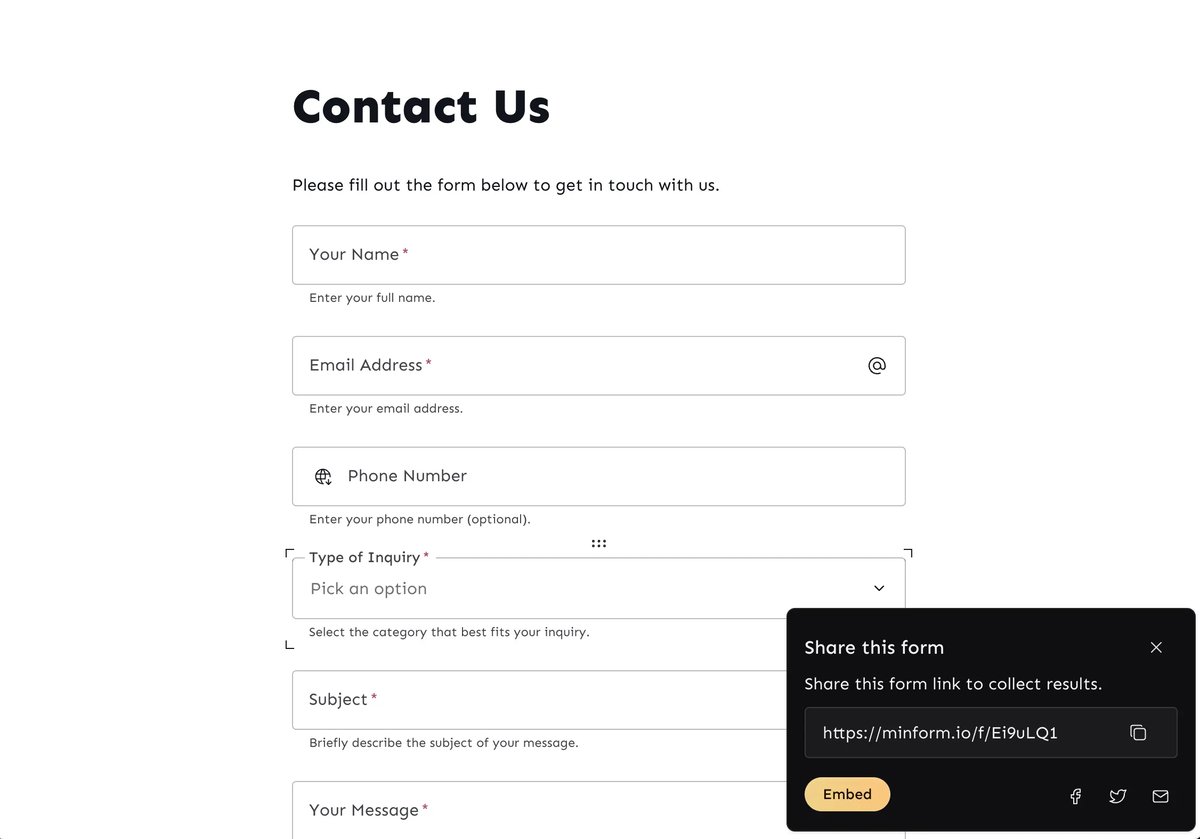The width and height of the screenshot is (1200, 839).
Task: Click the @ icon in Email Address field
Action: coord(877,366)
